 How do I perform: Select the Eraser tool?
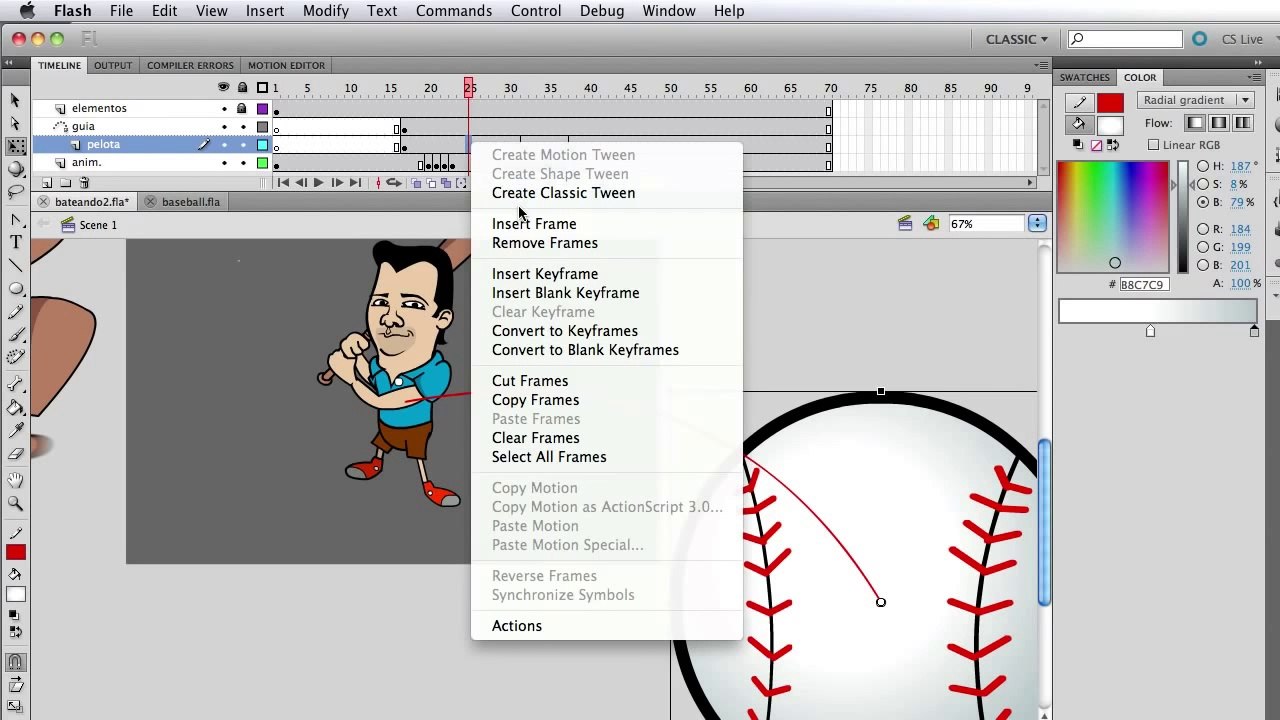(15, 454)
